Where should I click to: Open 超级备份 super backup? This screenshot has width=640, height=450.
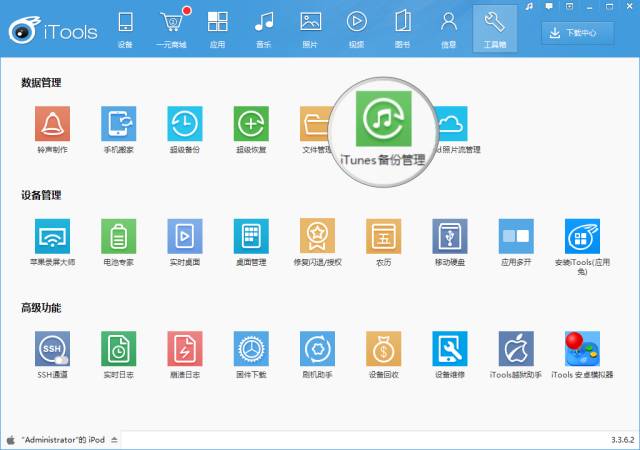tap(184, 123)
